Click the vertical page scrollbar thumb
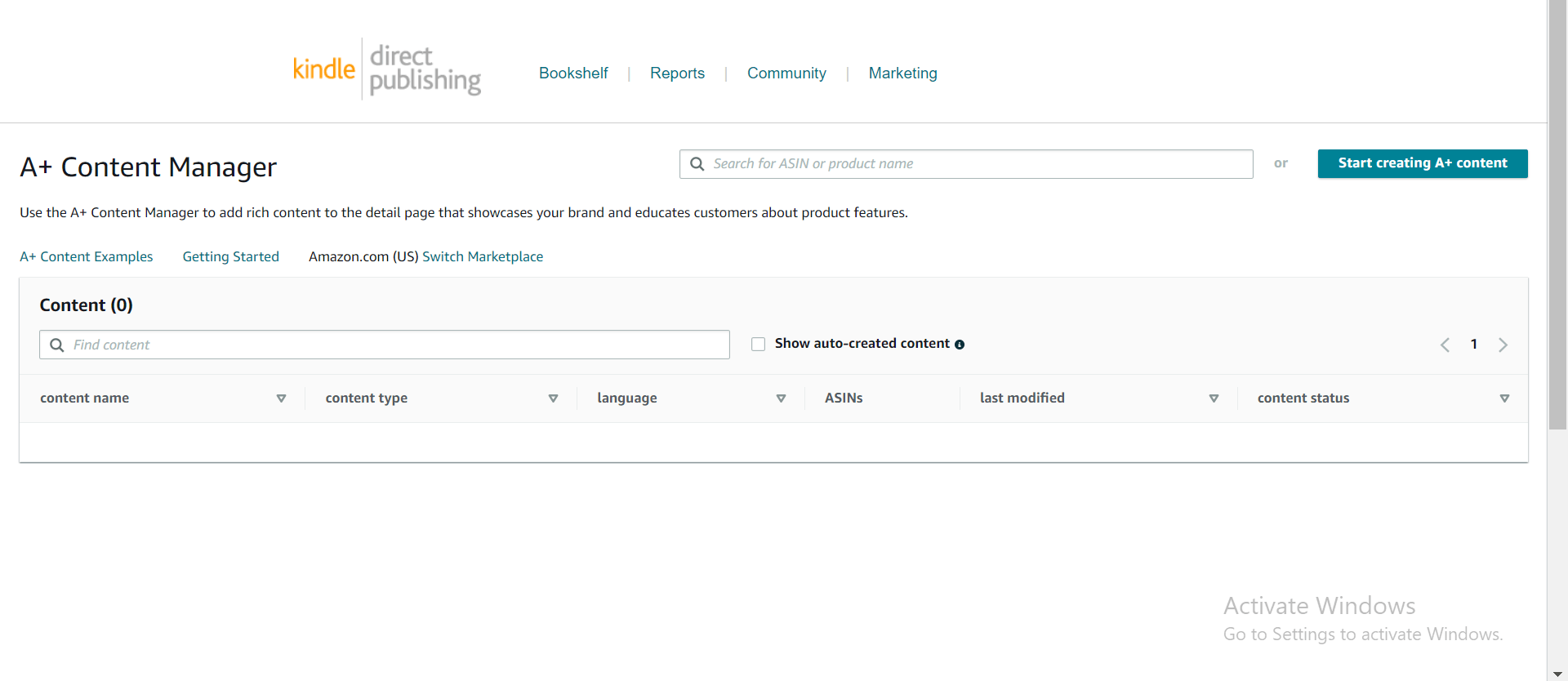This screenshot has width=1568, height=681. (x=1557, y=215)
